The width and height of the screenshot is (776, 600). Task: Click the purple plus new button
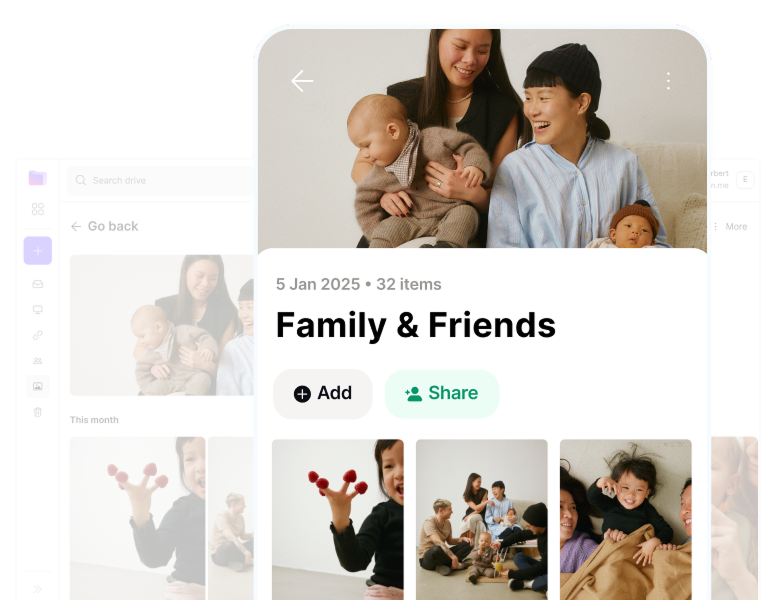click(x=38, y=250)
